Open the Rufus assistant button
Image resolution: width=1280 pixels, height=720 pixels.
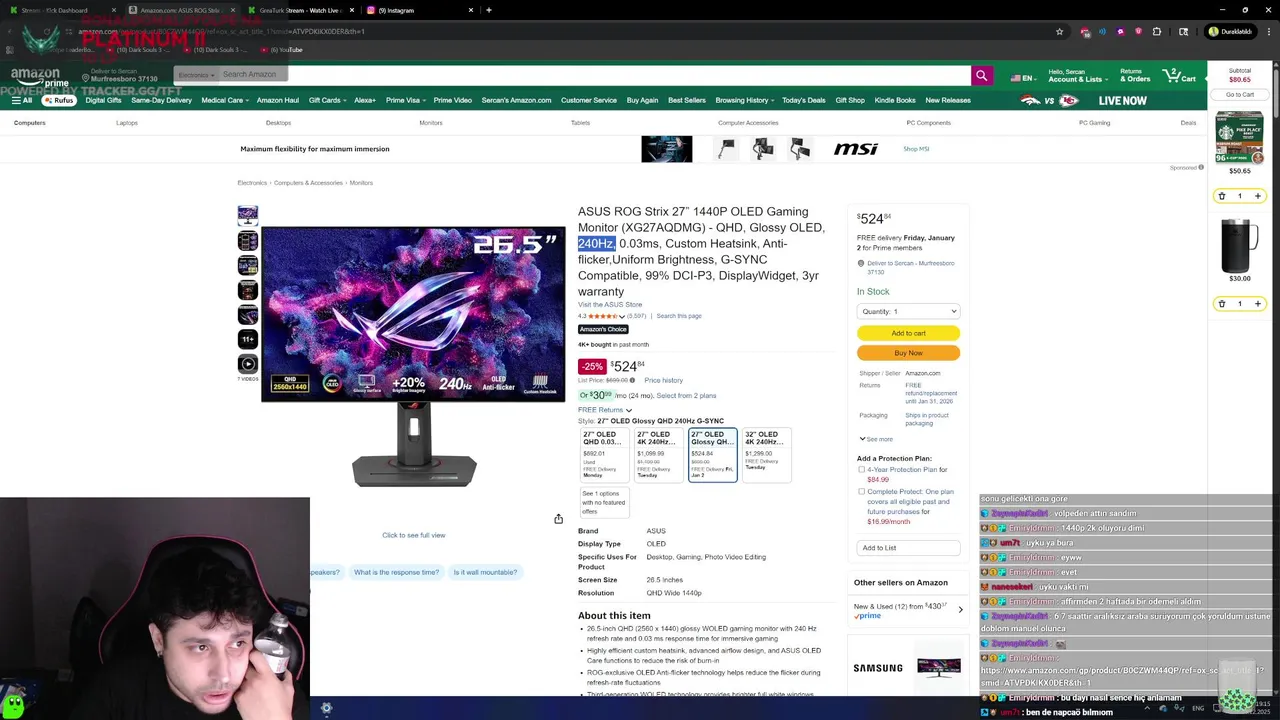59,100
